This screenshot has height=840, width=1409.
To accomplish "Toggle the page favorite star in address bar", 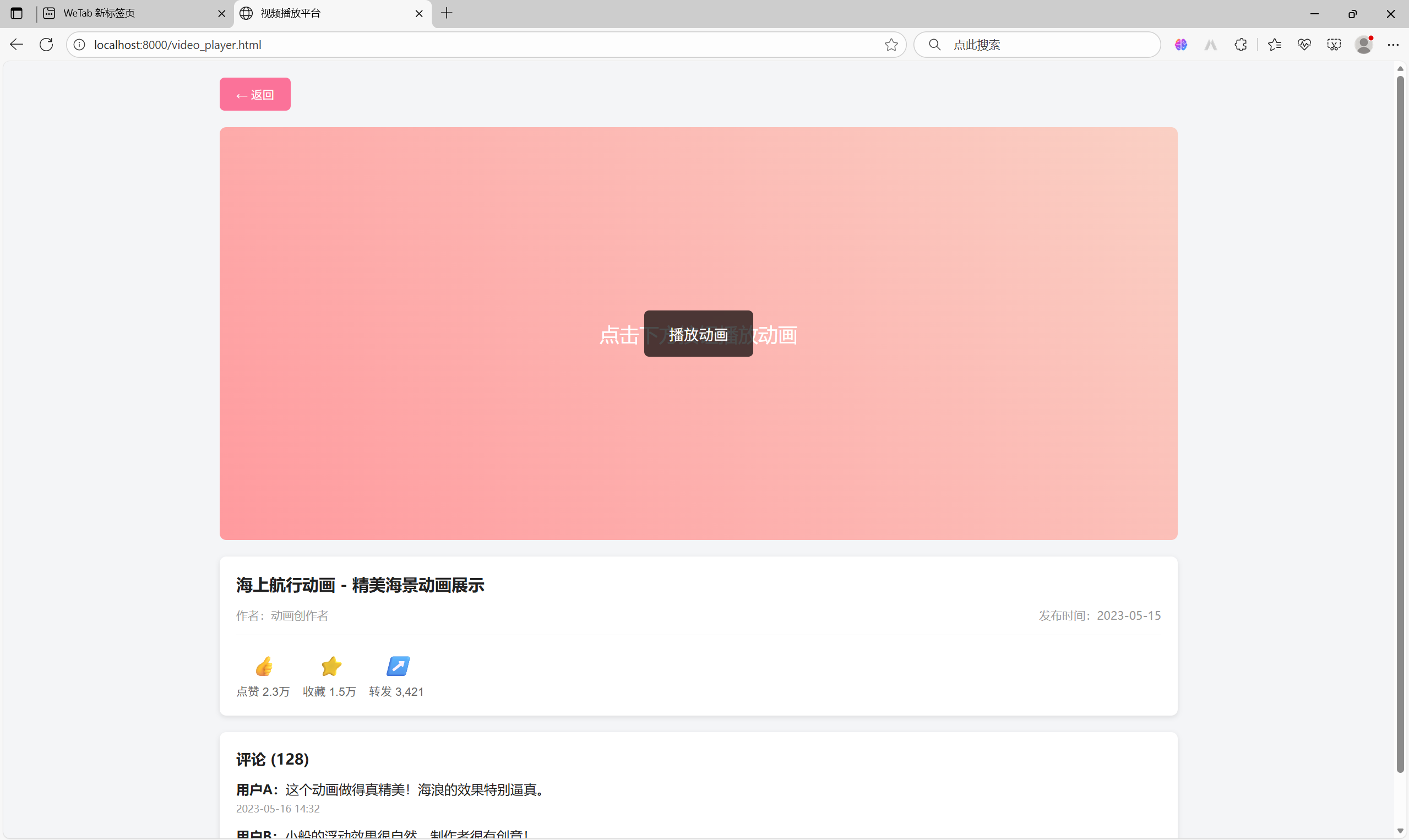I will pyautogui.click(x=890, y=45).
